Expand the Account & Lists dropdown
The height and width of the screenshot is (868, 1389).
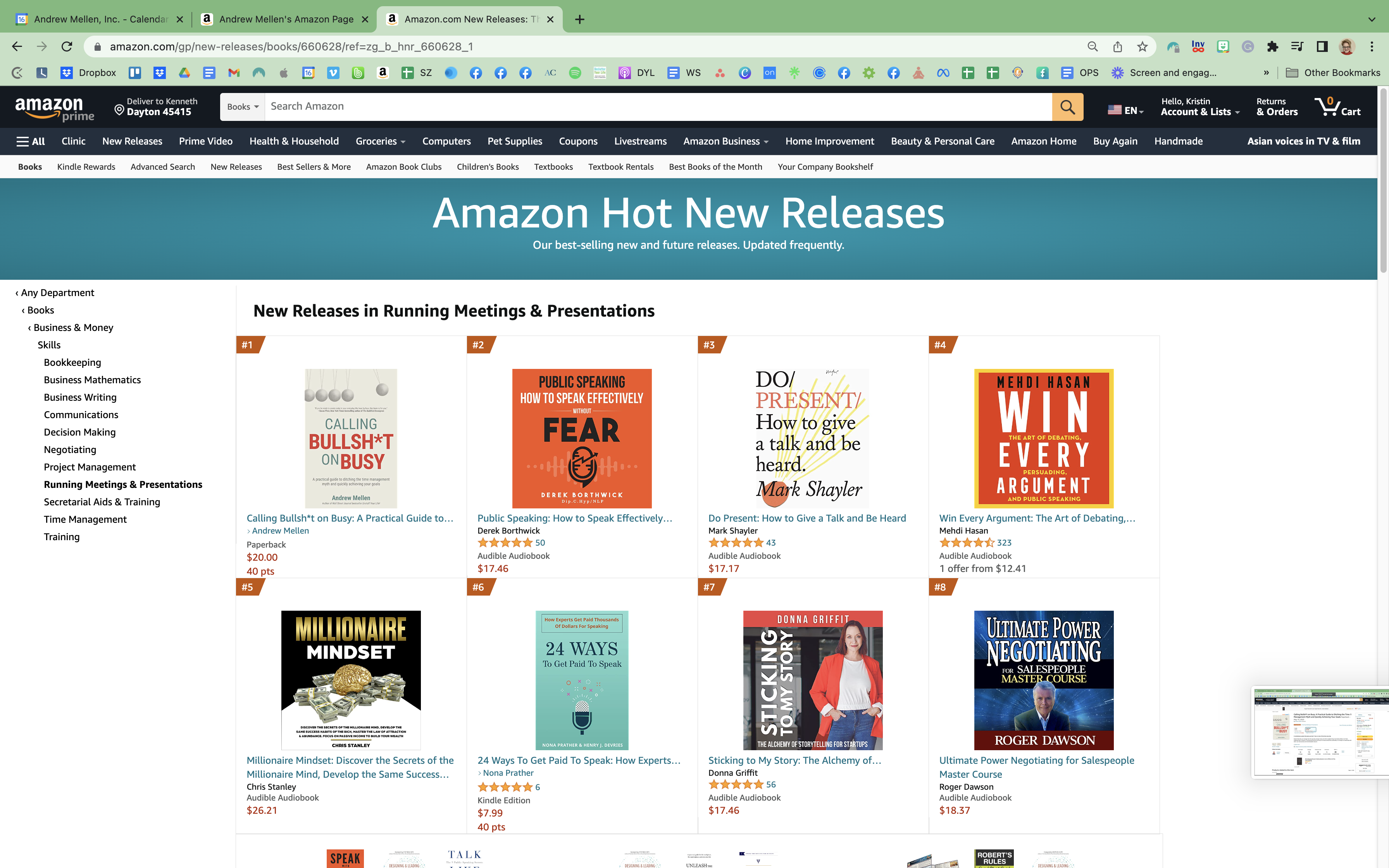pyautogui.click(x=1199, y=107)
